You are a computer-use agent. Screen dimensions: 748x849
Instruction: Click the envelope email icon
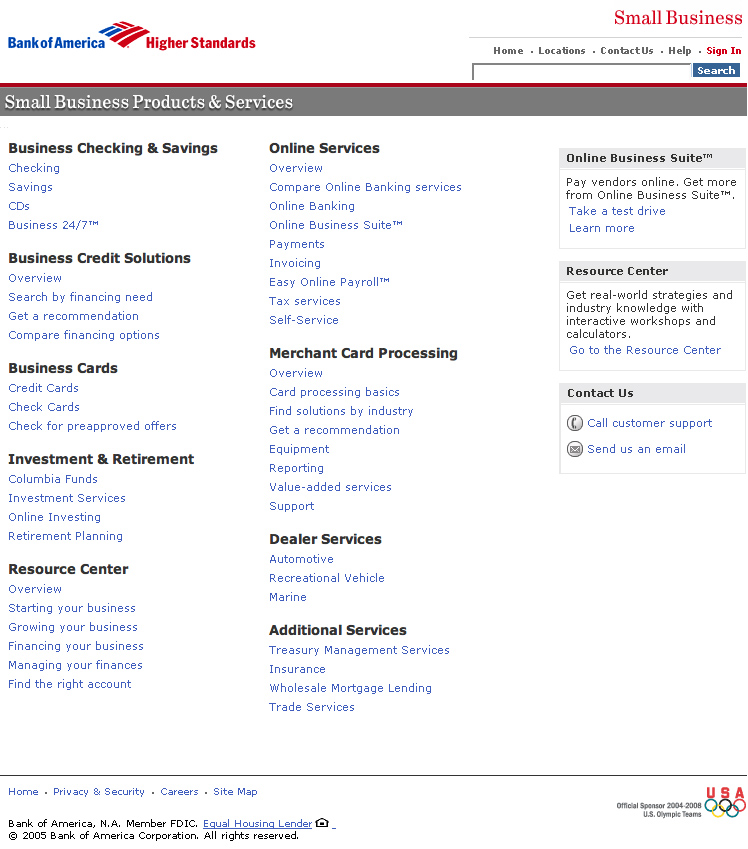pos(575,449)
